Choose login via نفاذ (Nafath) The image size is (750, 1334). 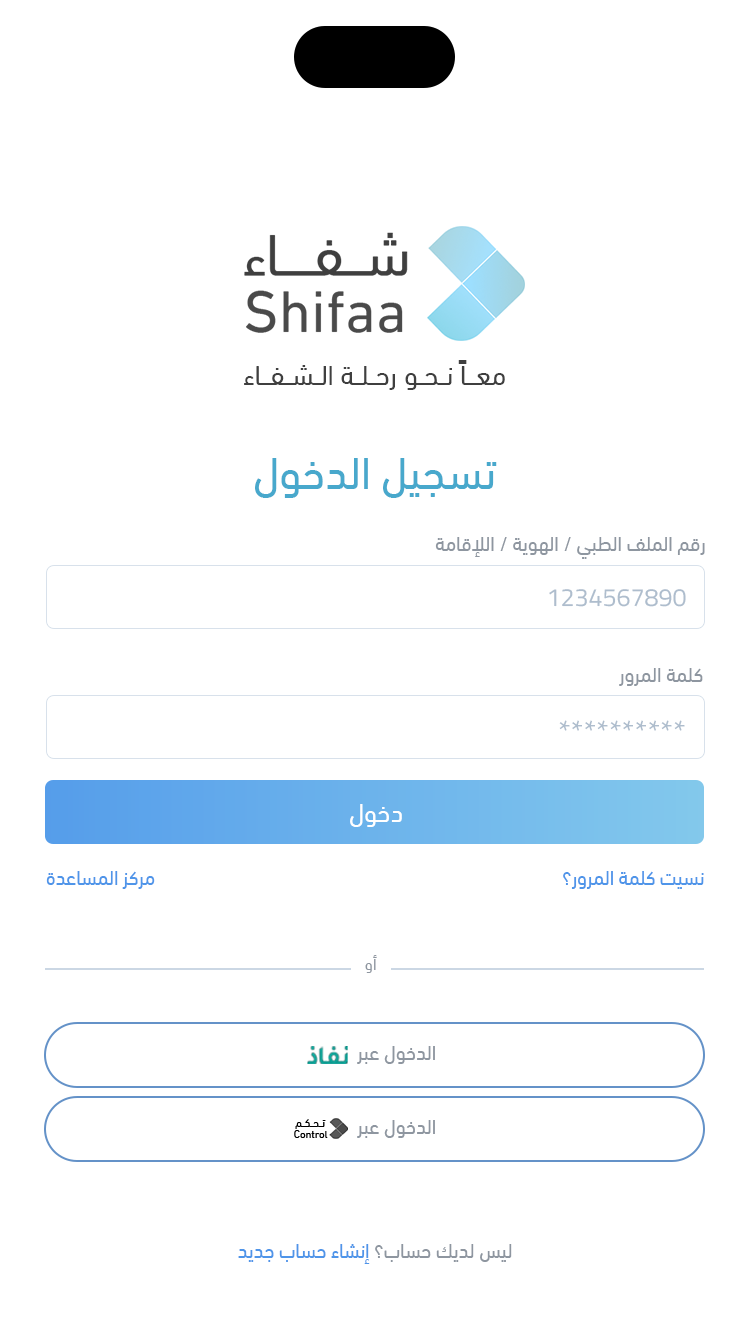(x=373, y=1055)
